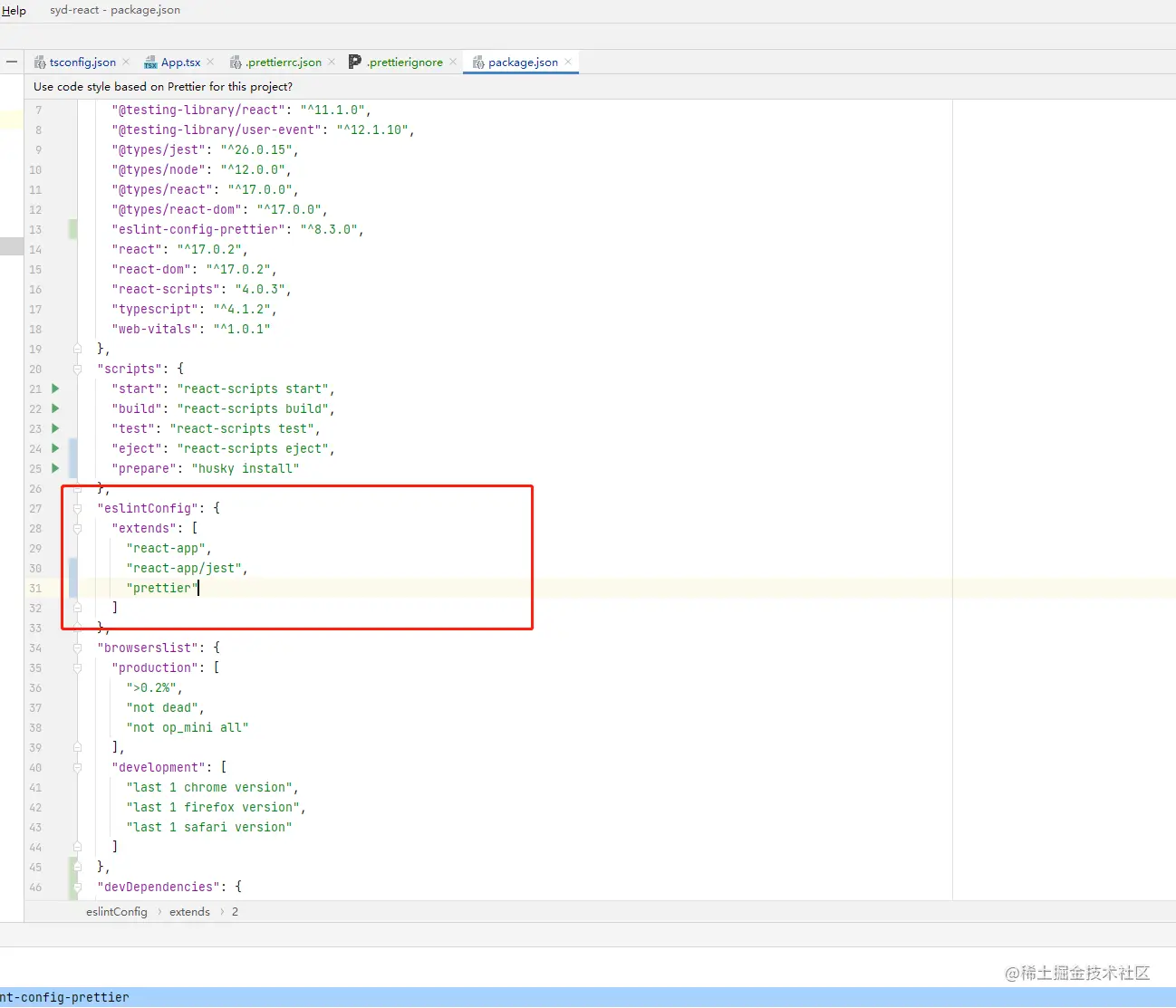The height and width of the screenshot is (1008, 1176).
Task: Switch to the .prettierignore tab
Action: point(404,62)
